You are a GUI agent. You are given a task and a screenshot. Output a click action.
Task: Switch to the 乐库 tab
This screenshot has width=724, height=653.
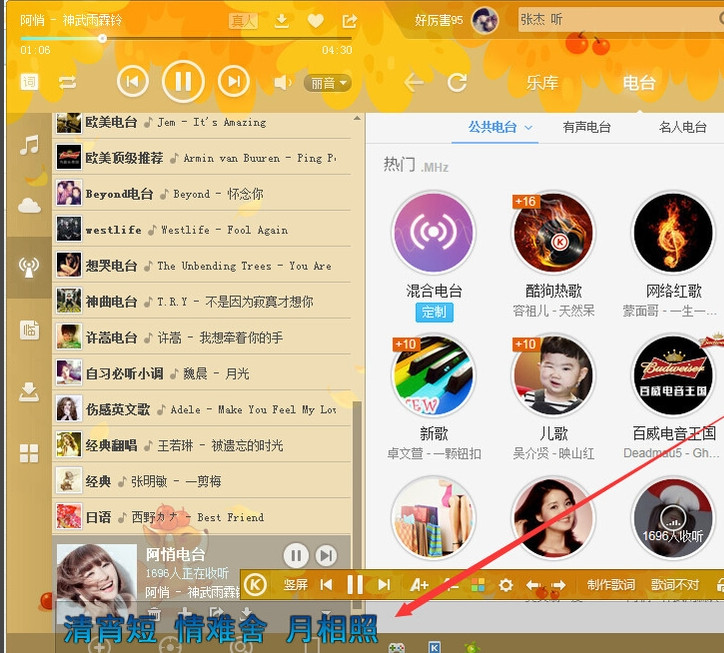click(542, 83)
